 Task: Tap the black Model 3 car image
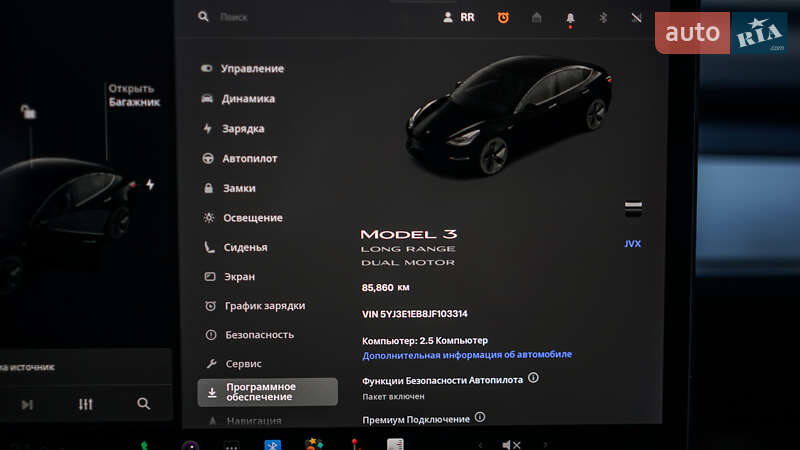(x=509, y=116)
